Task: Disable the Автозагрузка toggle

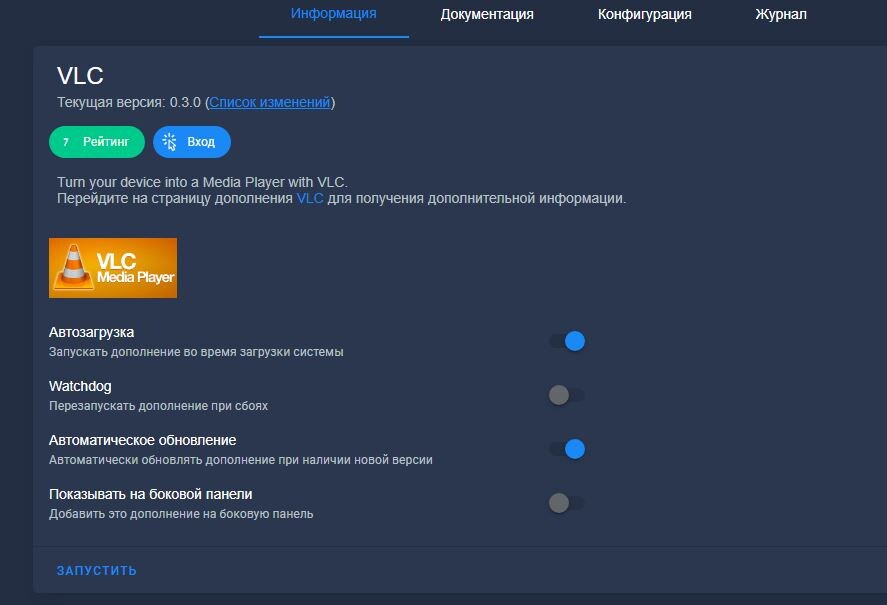Action: click(x=567, y=341)
